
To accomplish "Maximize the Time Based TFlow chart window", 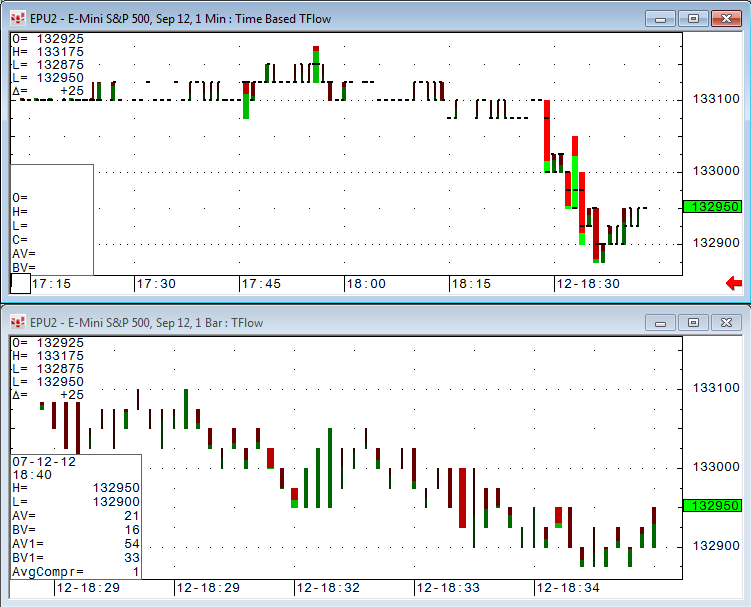I will point(693,18).
